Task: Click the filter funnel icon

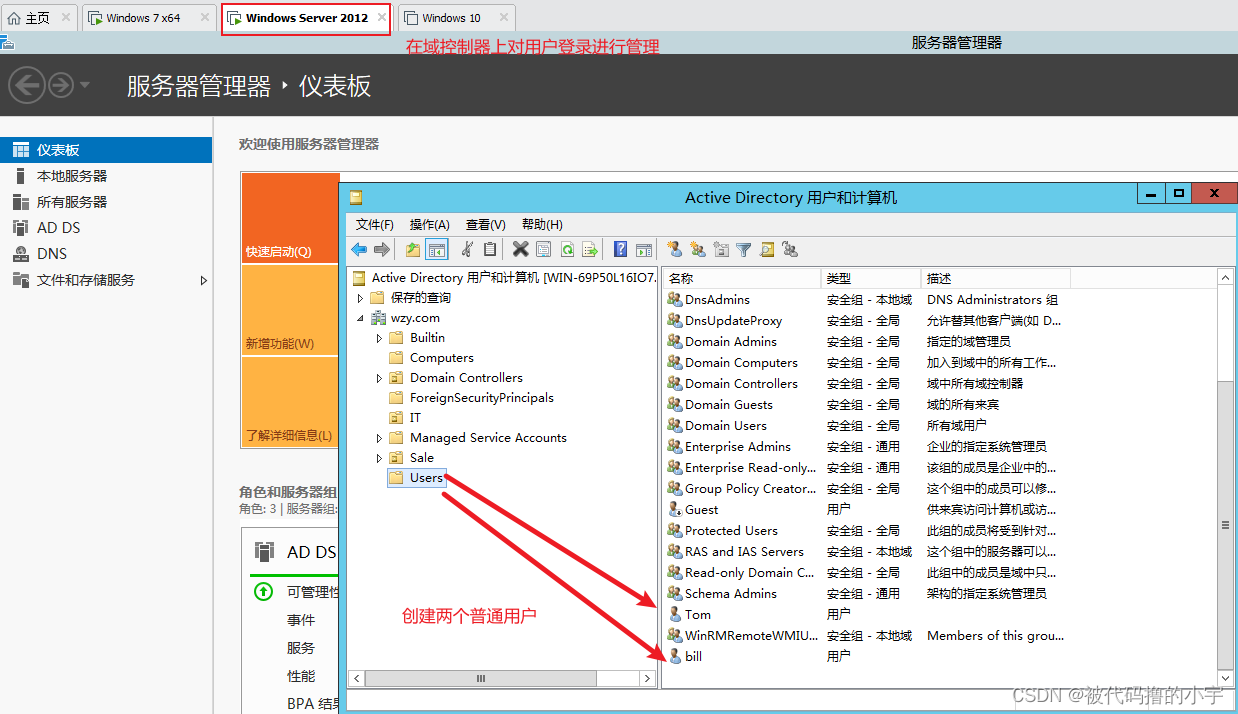Action: (744, 250)
